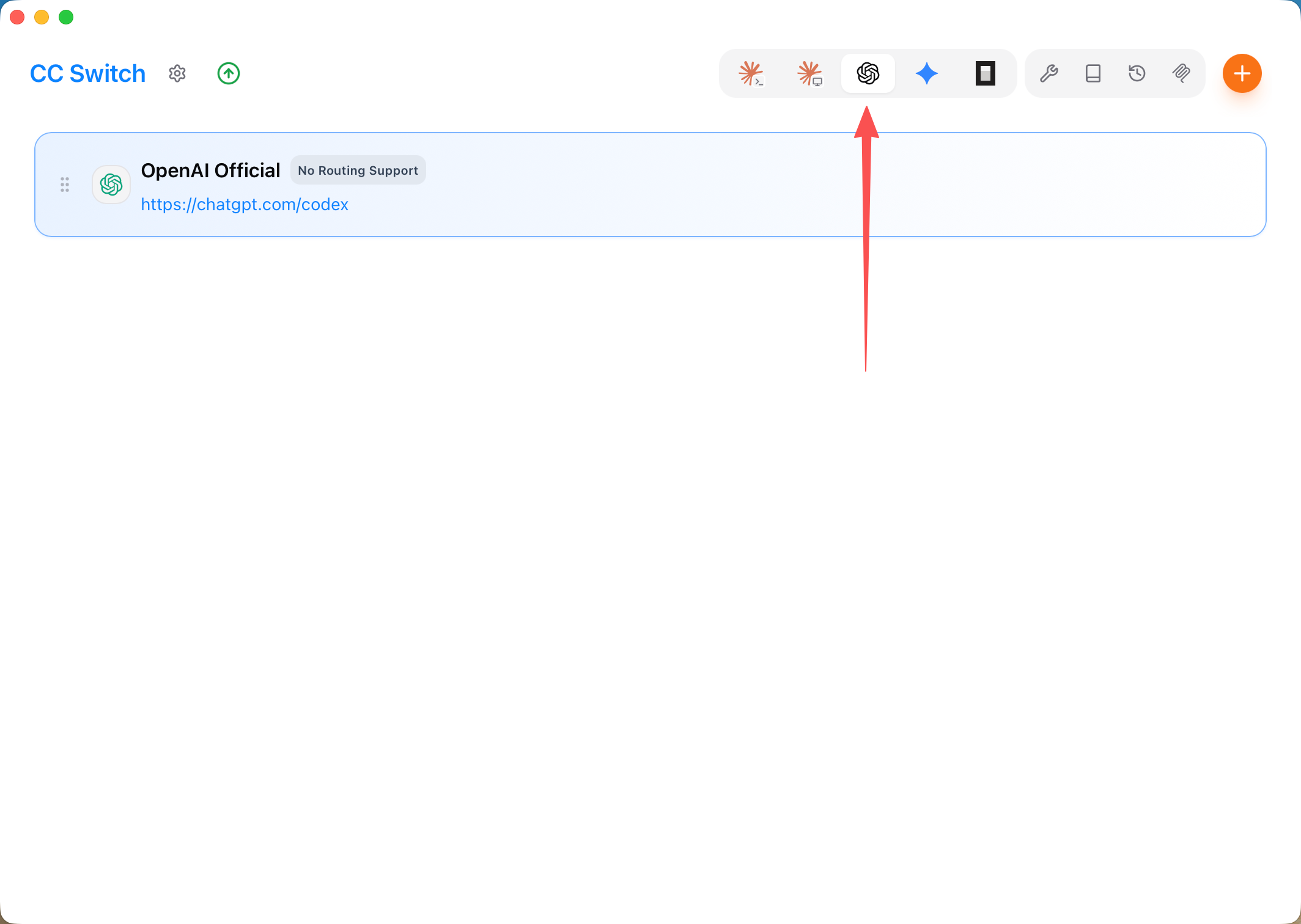Maximize the window with the green button
The height and width of the screenshot is (924, 1301).
66,17
